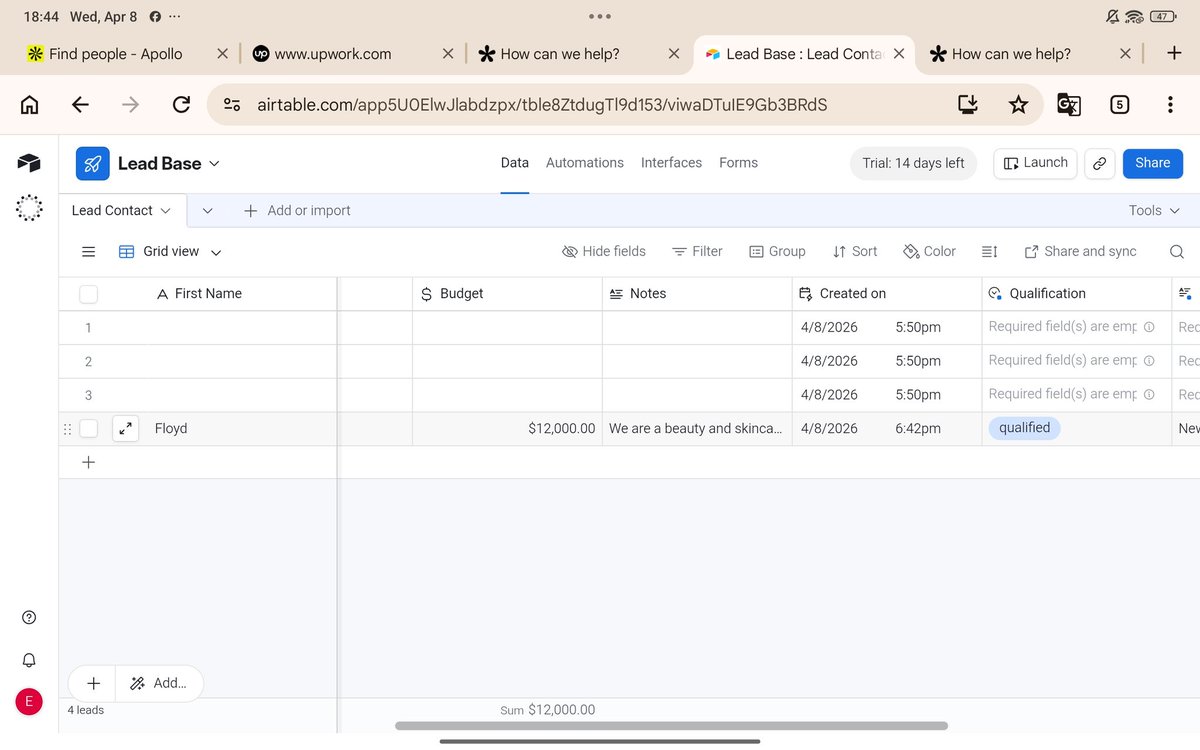This screenshot has height=750, width=1200.
Task: Click Share and sync
Action: [1080, 252]
